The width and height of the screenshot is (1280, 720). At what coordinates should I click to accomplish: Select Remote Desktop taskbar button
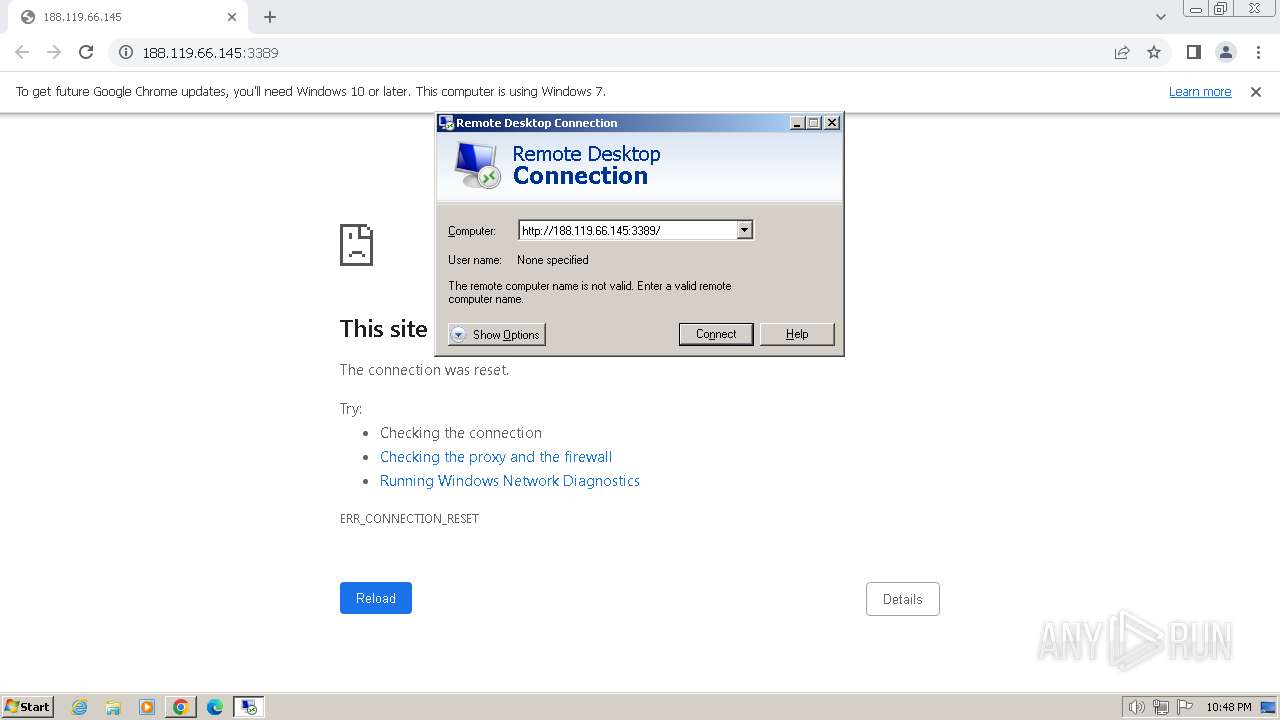pyautogui.click(x=249, y=707)
